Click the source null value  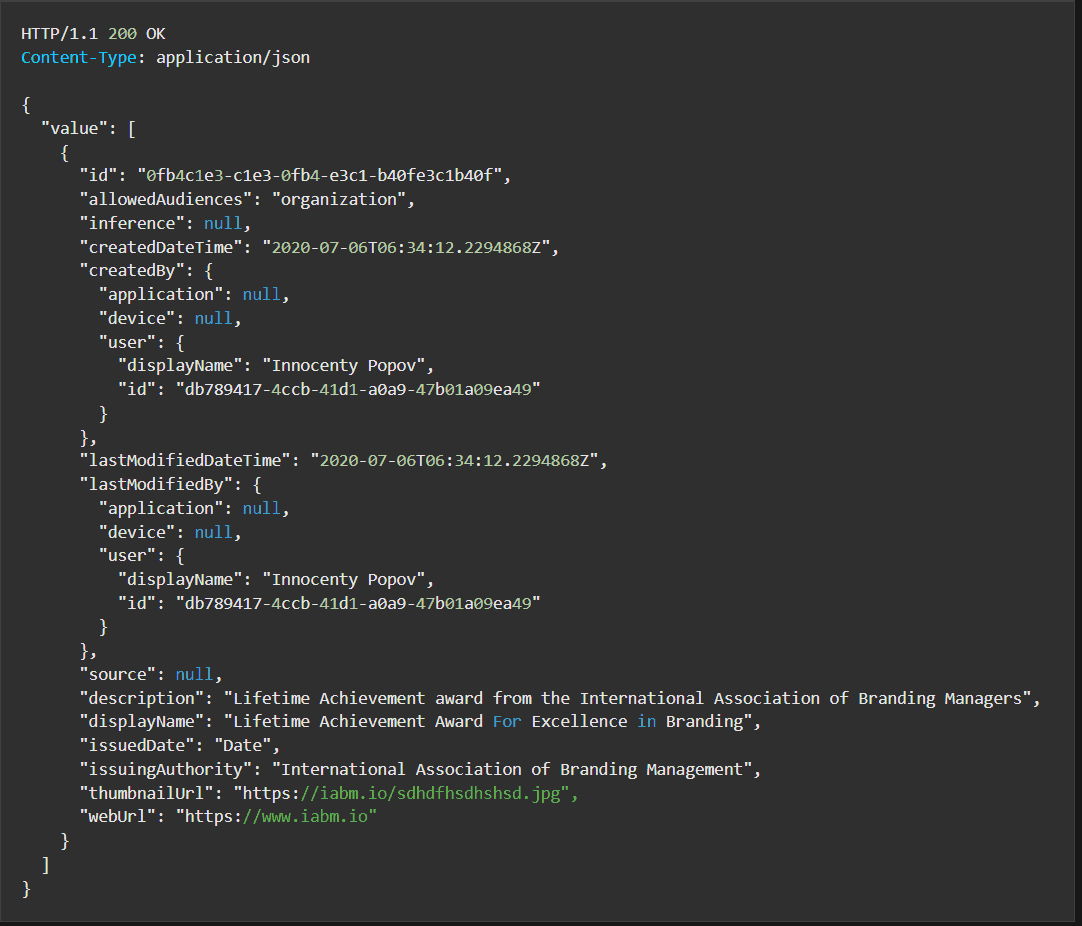194,675
